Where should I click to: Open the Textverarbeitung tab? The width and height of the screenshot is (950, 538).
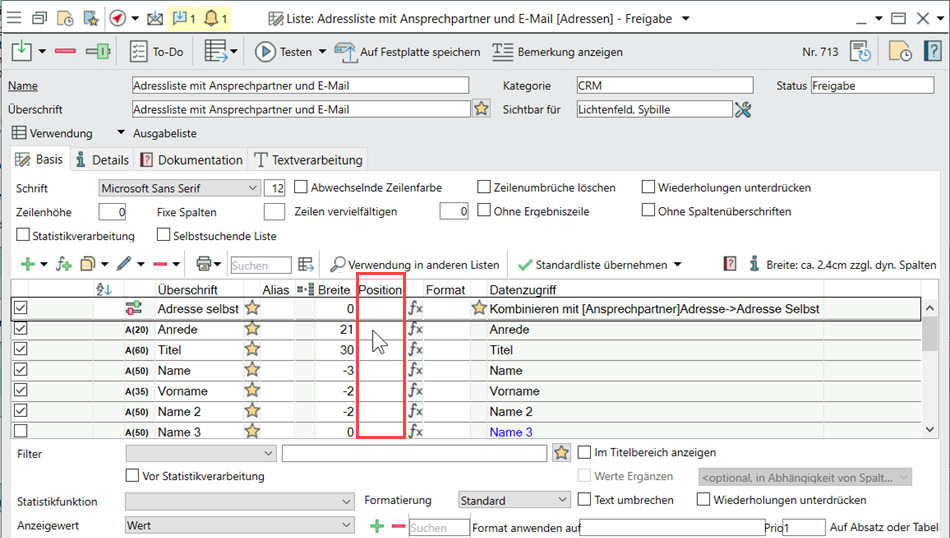308,159
